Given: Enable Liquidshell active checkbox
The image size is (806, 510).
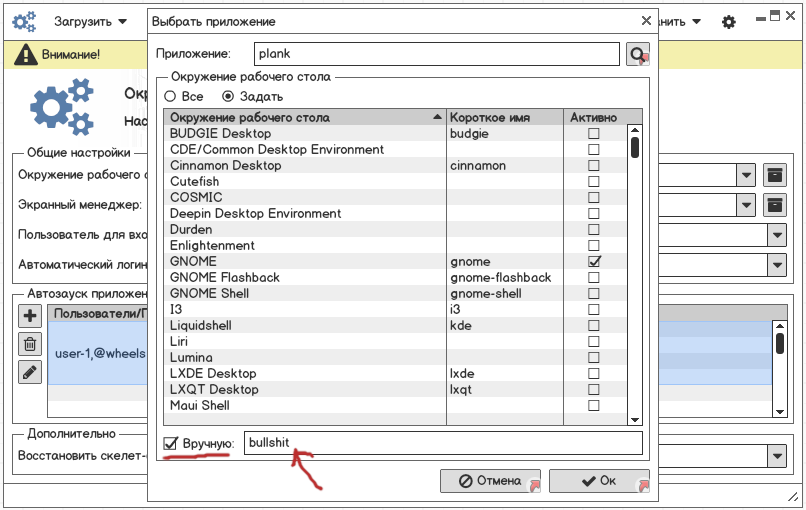Looking at the screenshot, I should [594, 325].
